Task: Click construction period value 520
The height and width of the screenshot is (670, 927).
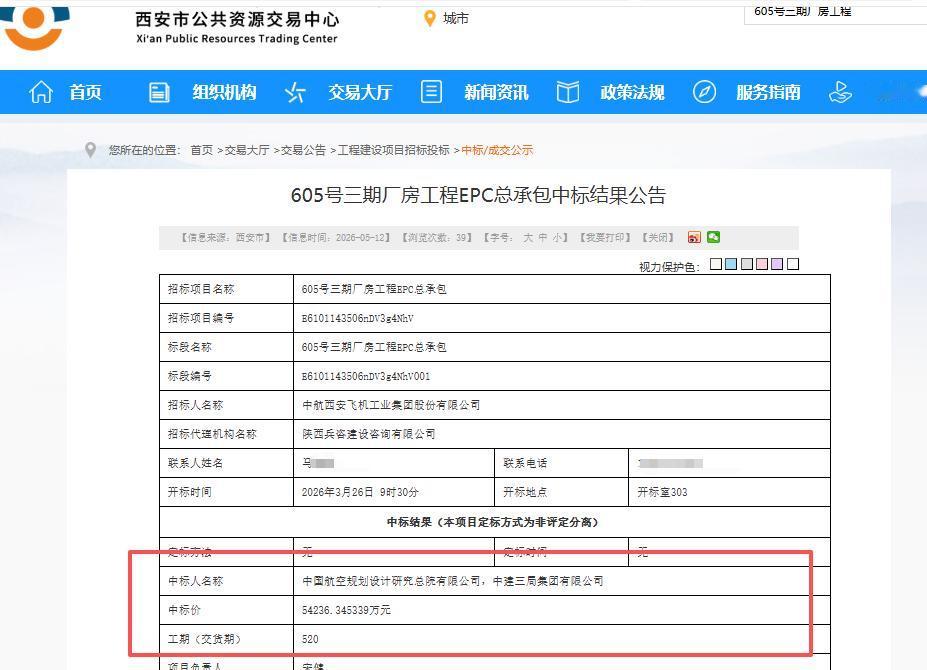Action: click(x=310, y=639)
